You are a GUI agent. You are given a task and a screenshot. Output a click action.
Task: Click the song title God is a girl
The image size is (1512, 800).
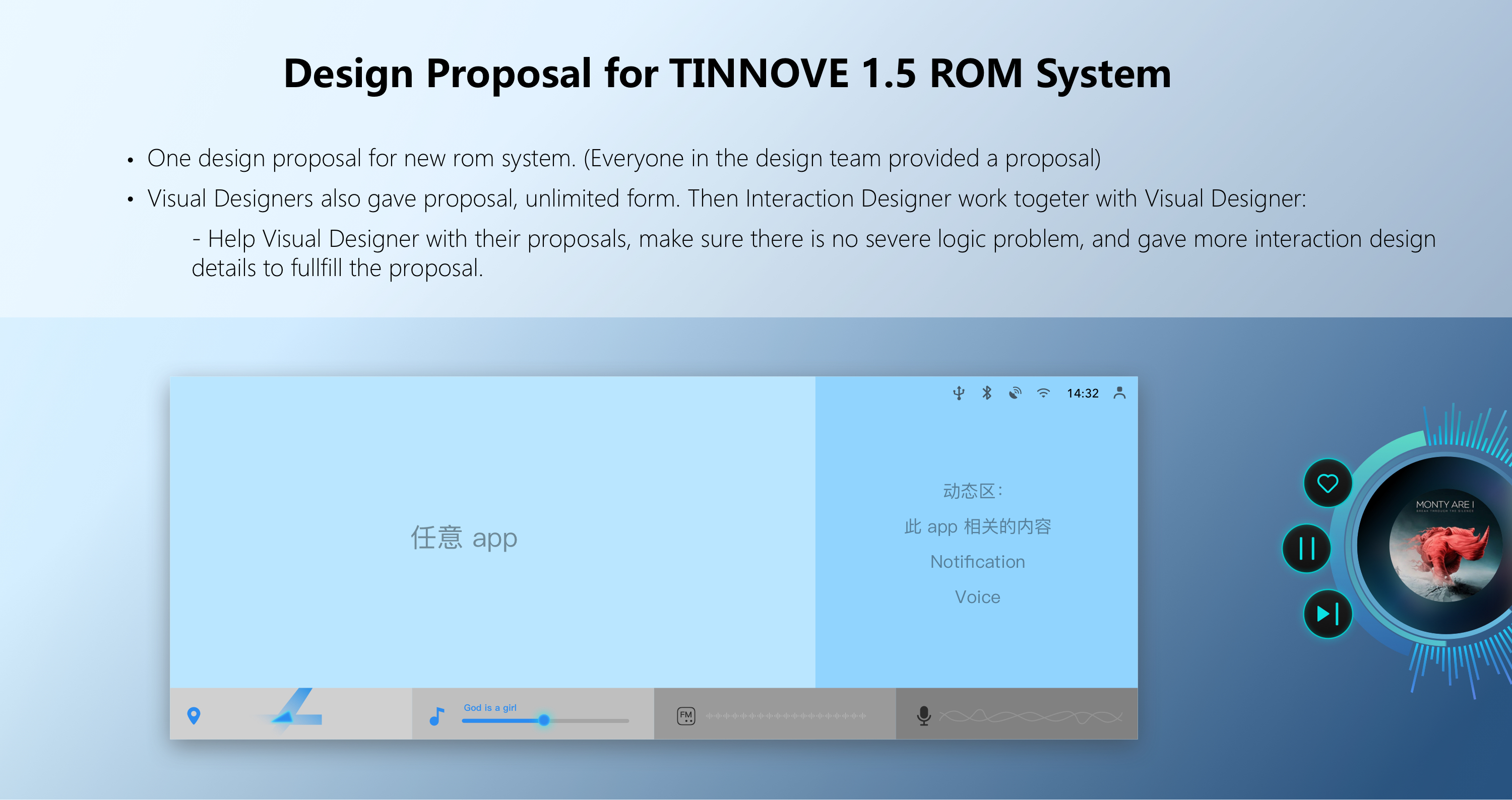(490, 707)
